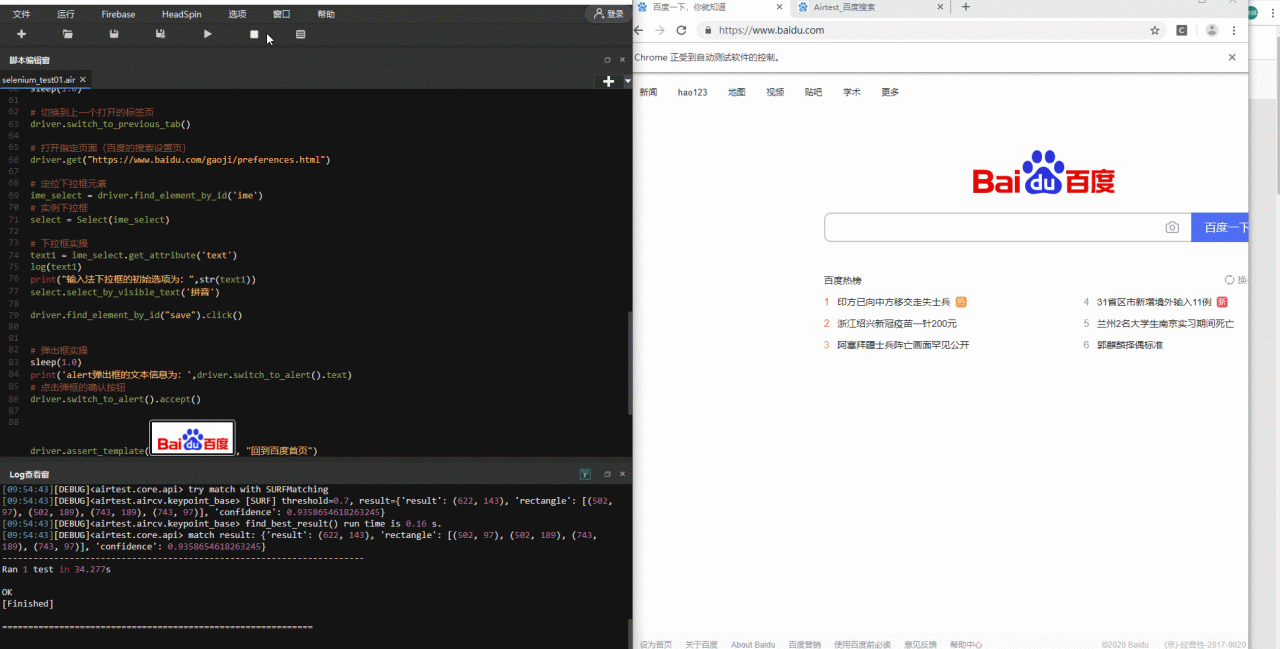Save the script with the floppy disk icon
Screen dimensions: 1280x649
114,34
